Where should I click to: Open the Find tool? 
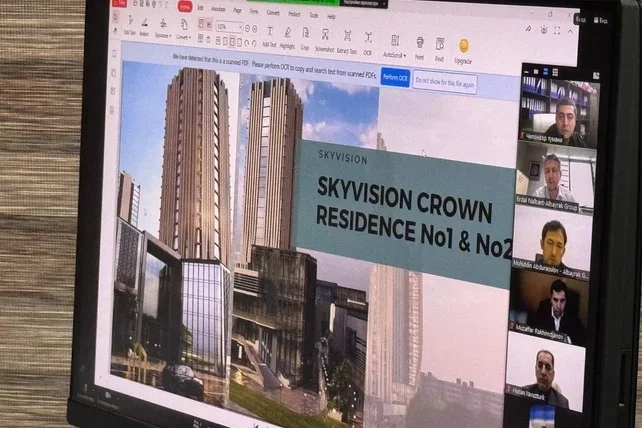(x=440, y=50)
